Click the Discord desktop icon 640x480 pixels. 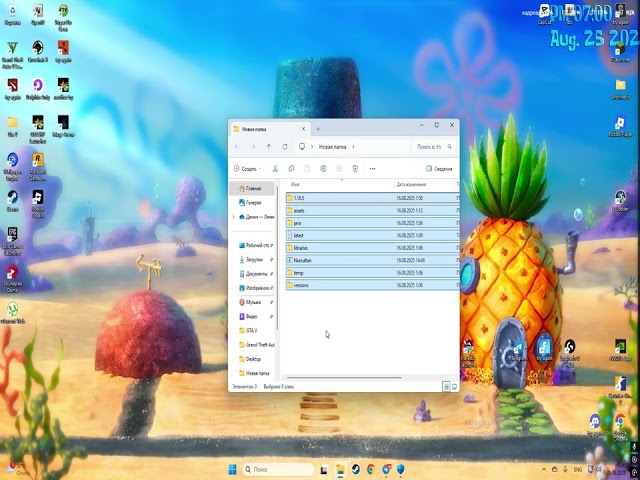(595, 424)
